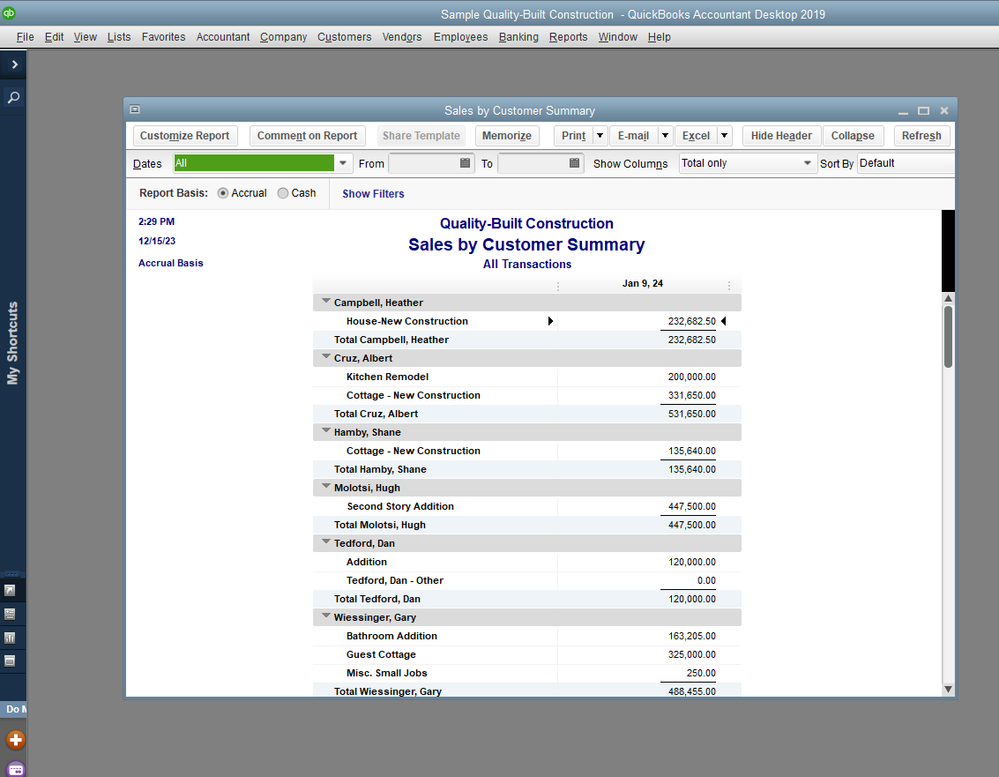Collapse the Tedford, Dan group
This screenshot has height=777, width=999.
tap(326, 541)
